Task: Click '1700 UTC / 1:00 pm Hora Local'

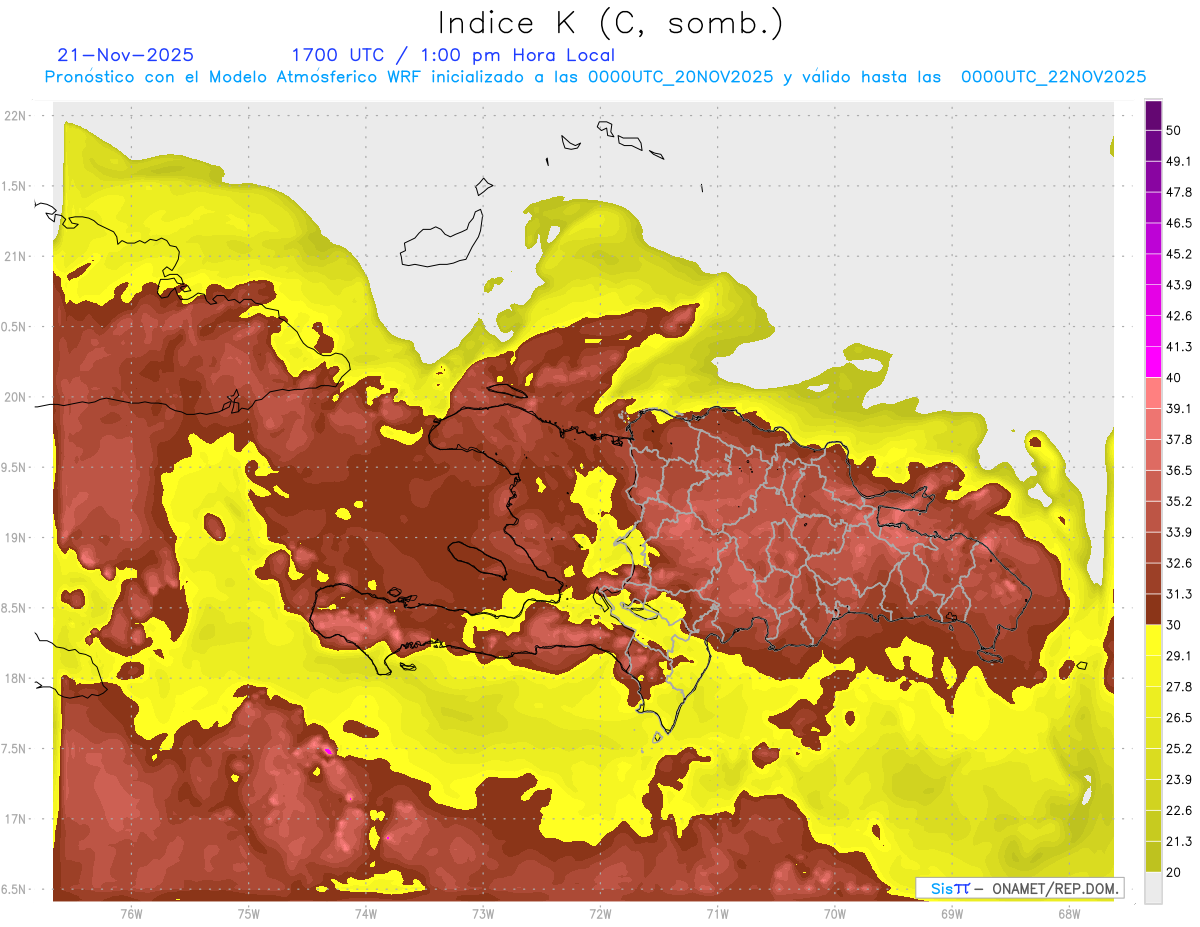Action: [453, 55]
